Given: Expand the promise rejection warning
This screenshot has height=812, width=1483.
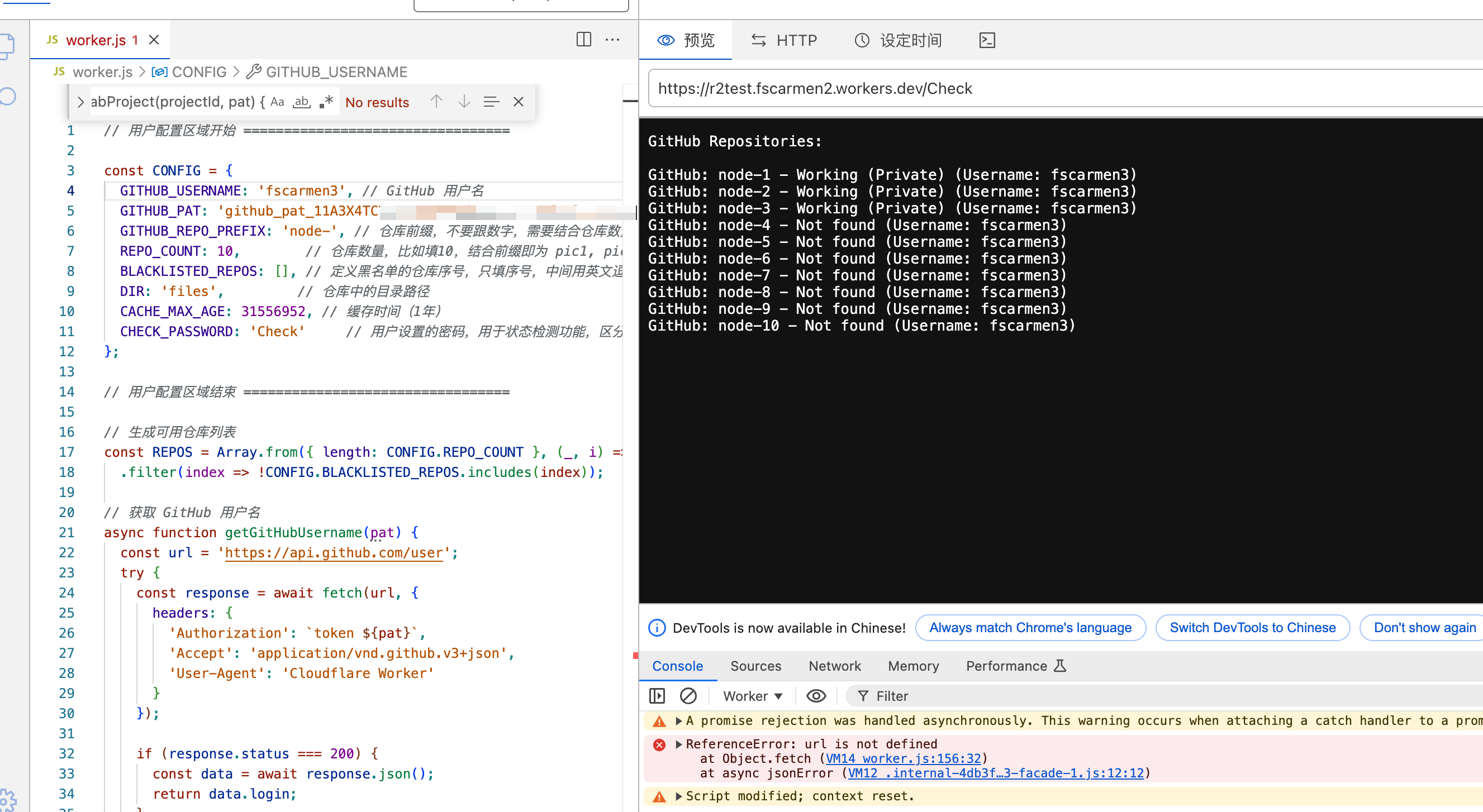Looking at the screenshot, I should [x=679, y=720].
